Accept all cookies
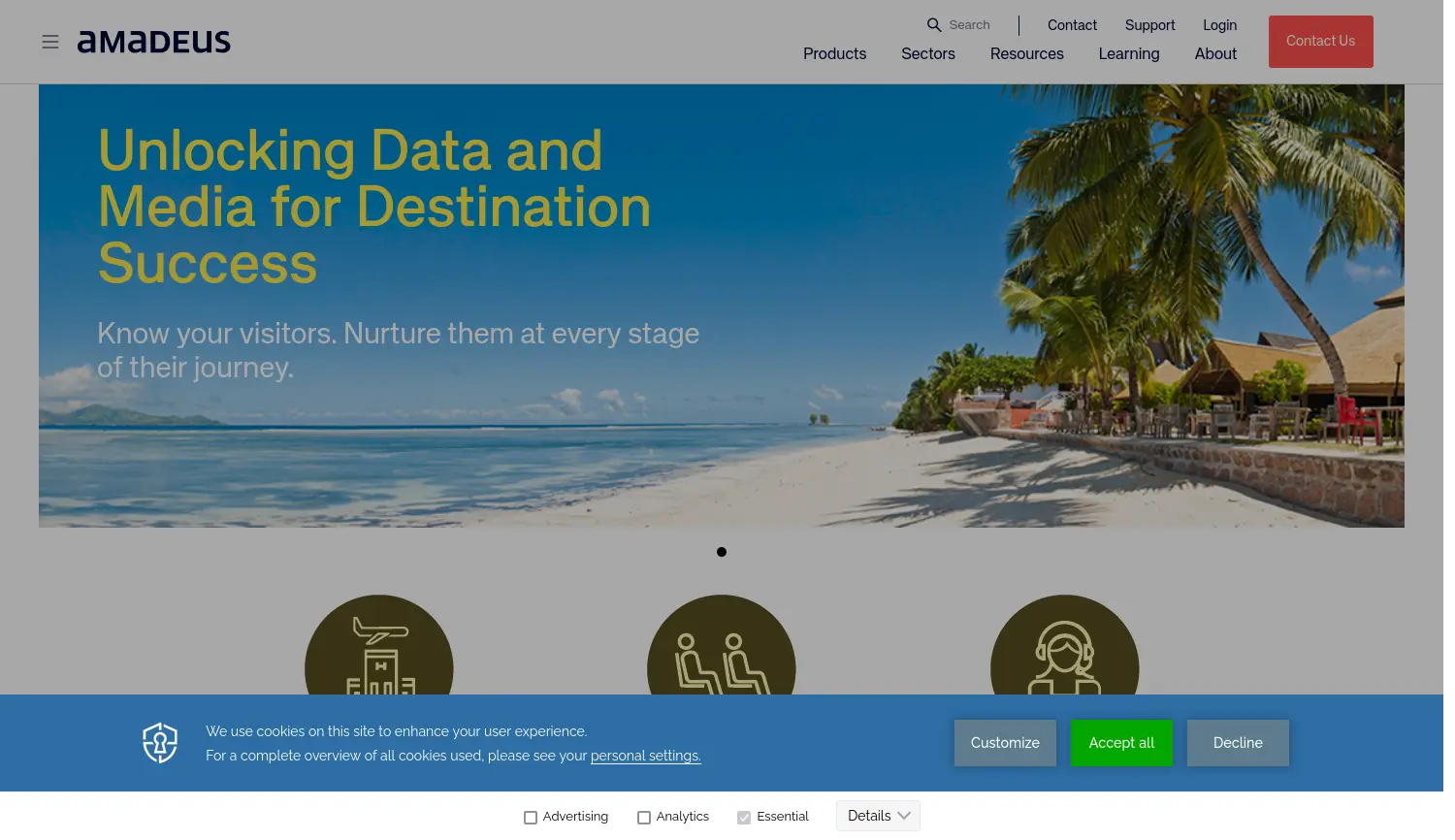The image size is (1455, 840). click(1121, 743)
